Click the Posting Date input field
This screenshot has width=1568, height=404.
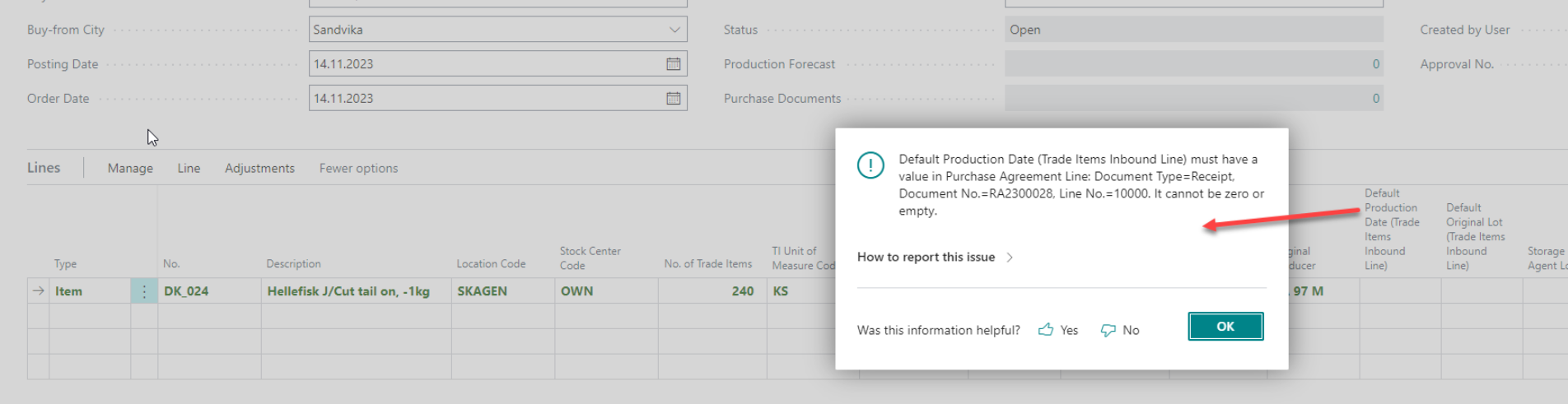pyautogui.click(x=486, y=64)
